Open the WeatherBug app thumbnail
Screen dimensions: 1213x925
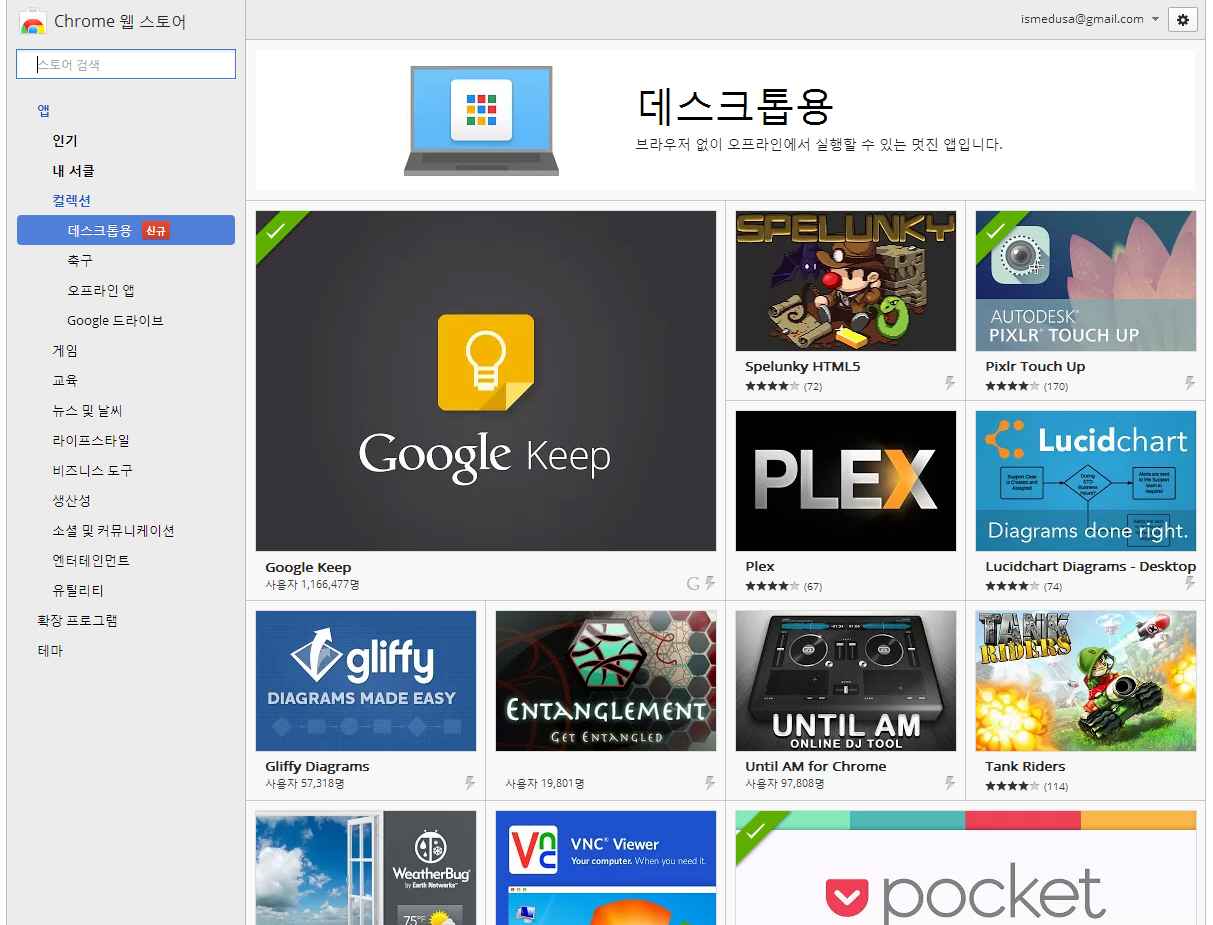click(366, 867)
